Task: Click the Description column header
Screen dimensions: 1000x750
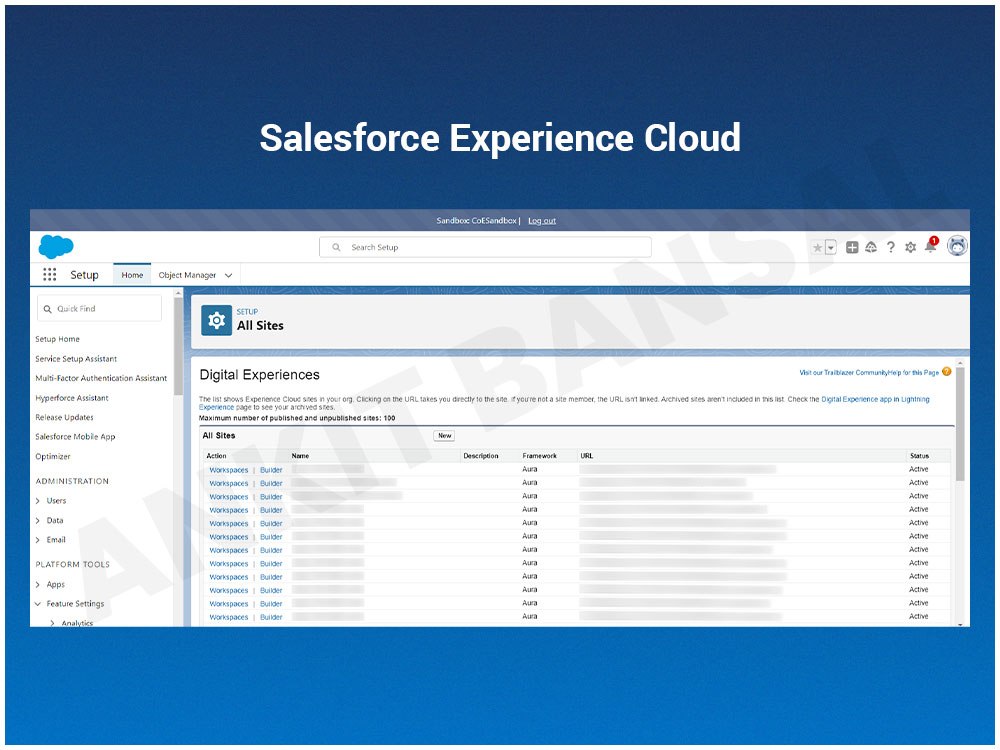Action: point(481,456)
